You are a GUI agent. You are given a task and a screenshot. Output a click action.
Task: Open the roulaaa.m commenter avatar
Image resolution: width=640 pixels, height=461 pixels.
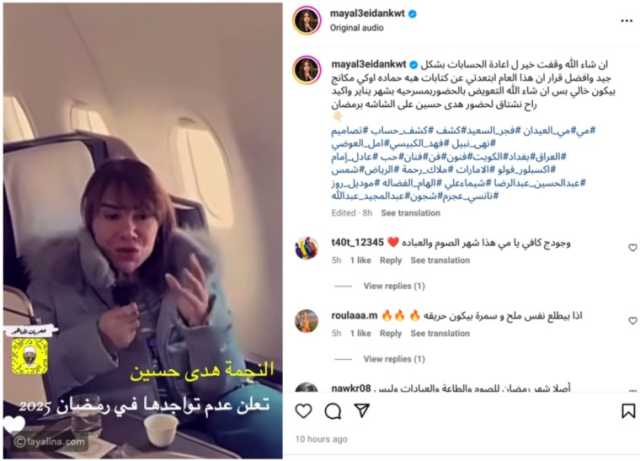(x=306, y=321)
